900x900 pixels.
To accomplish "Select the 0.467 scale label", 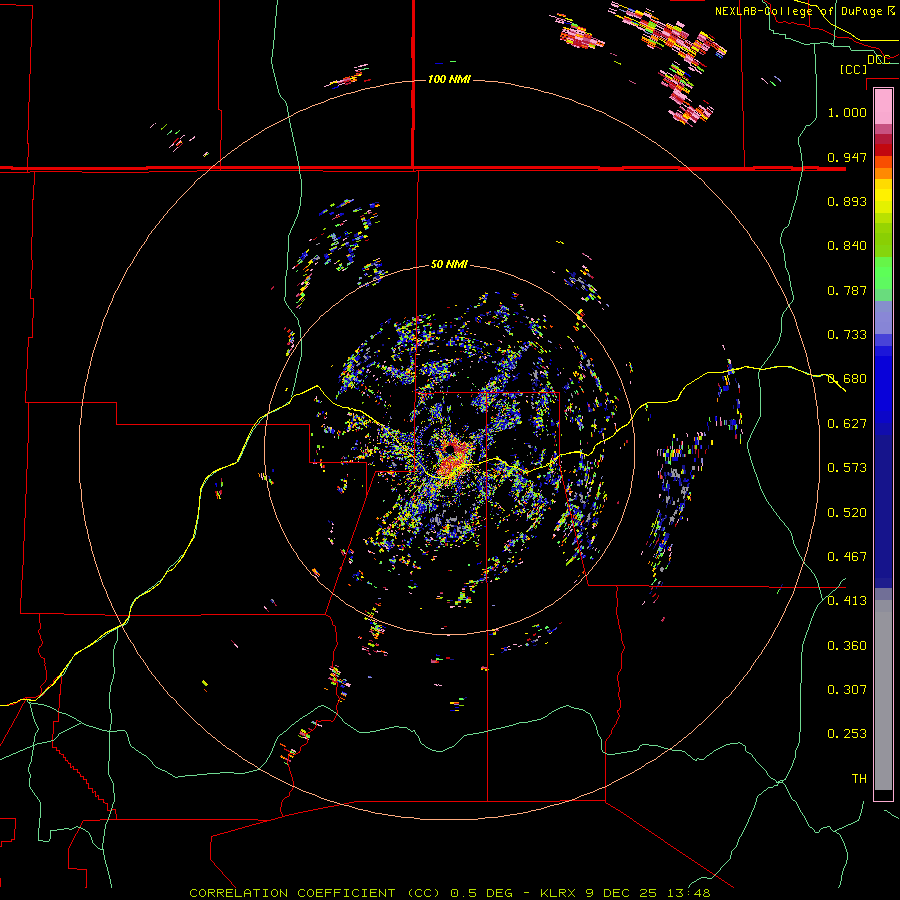I will [x=847, y=557].
